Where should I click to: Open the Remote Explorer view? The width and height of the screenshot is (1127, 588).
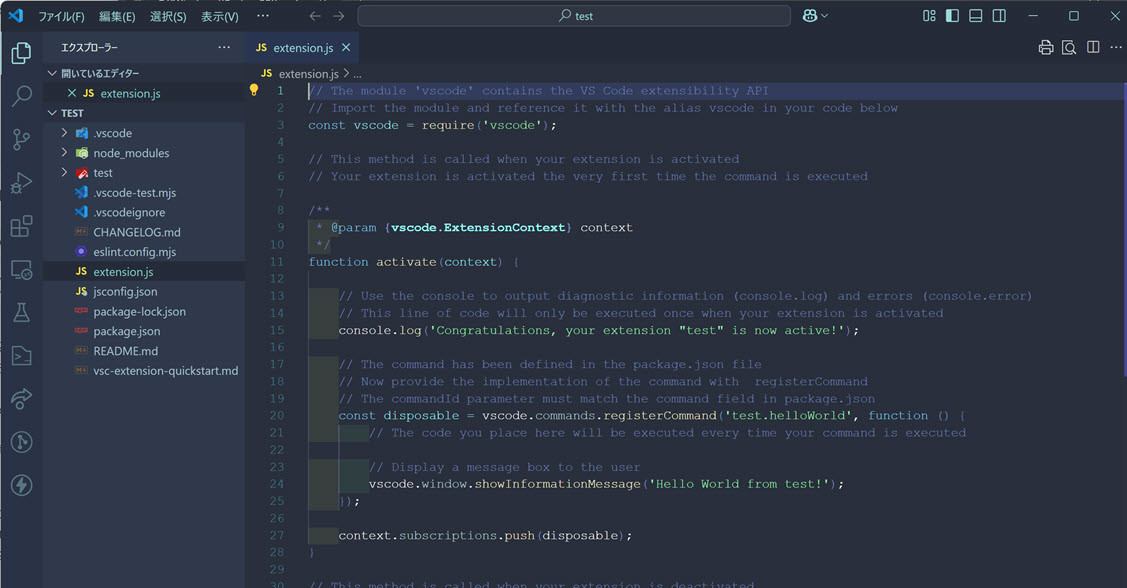tap(21, 269)
